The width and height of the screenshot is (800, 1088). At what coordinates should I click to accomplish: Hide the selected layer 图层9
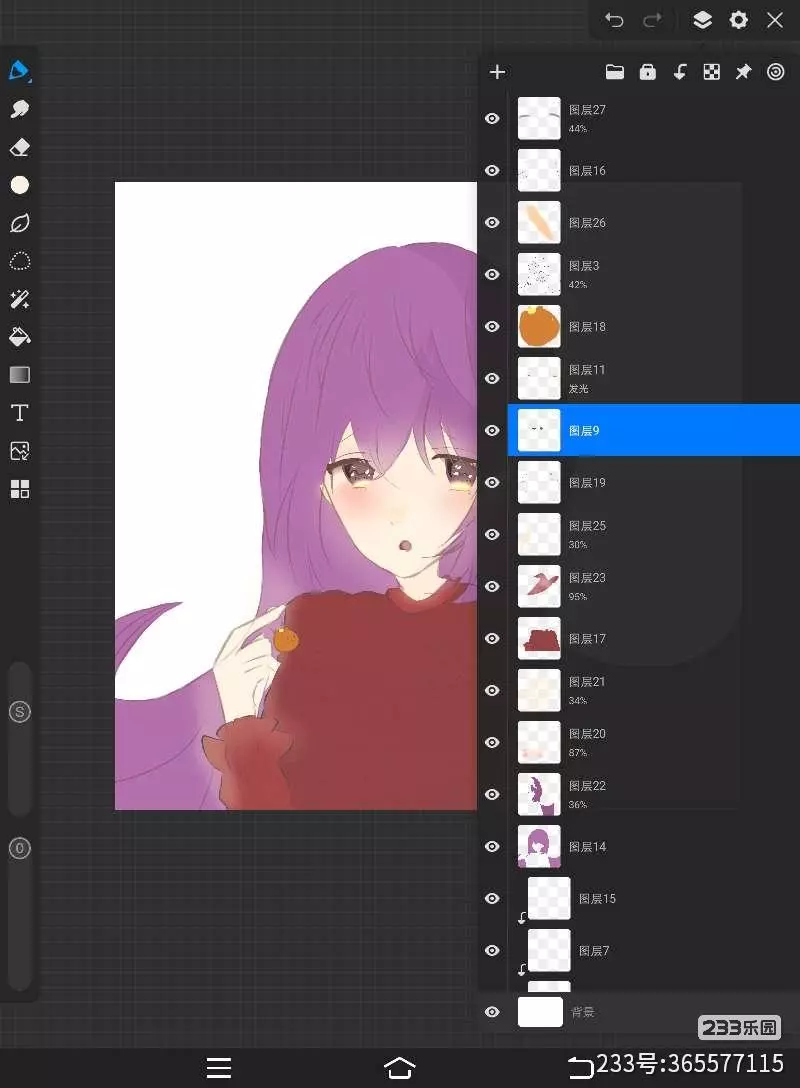pos(492,431)
